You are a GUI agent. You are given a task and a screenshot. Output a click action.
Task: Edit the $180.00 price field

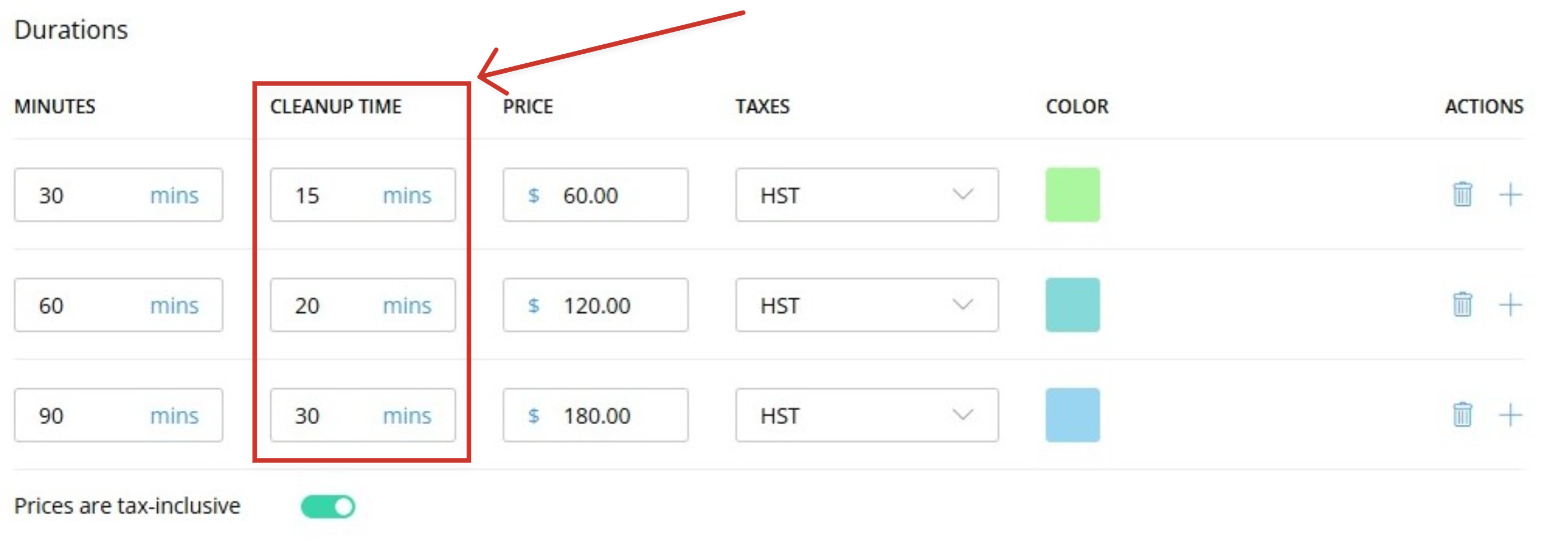595,415
